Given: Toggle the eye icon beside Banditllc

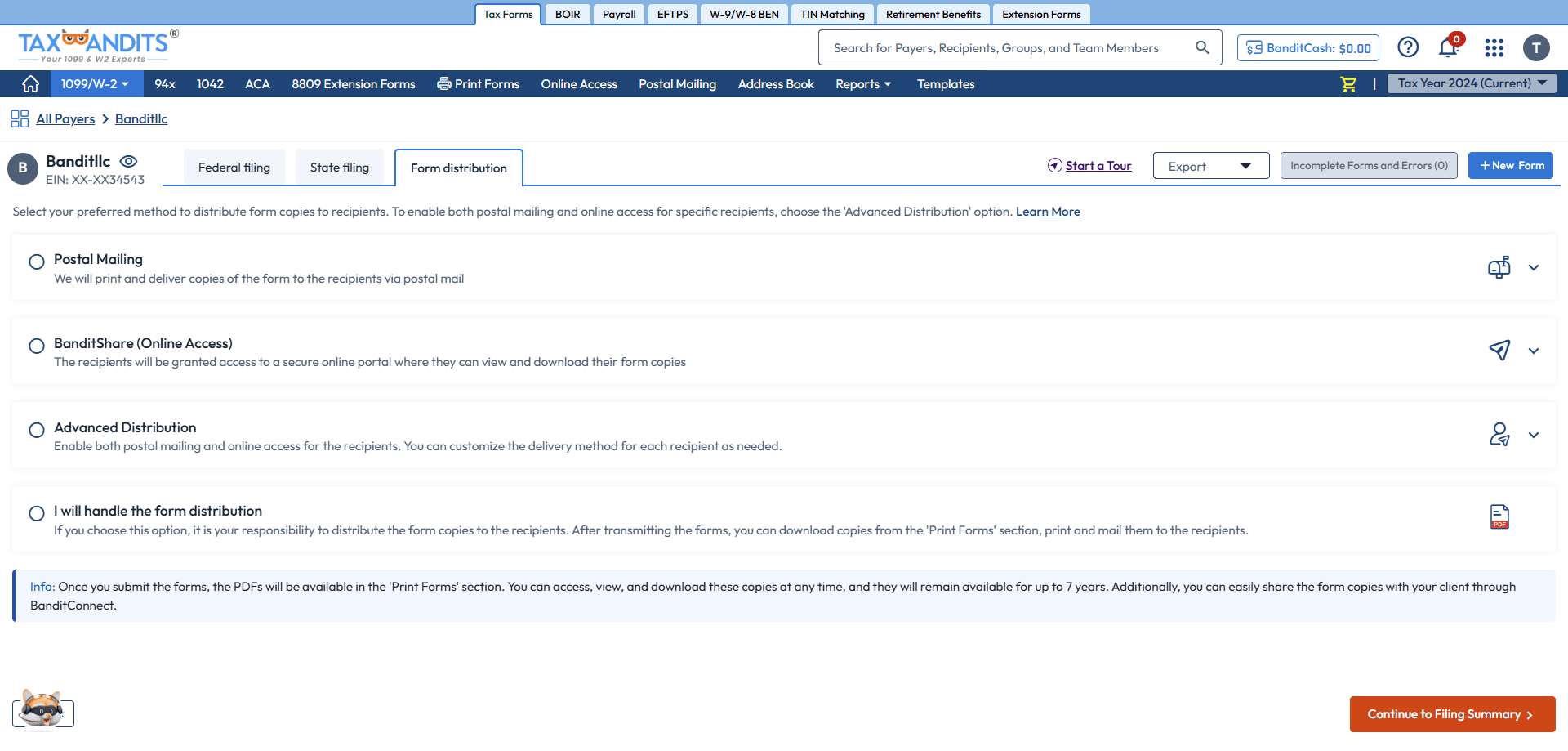Looking at the screenshot, I should point(128,162).
